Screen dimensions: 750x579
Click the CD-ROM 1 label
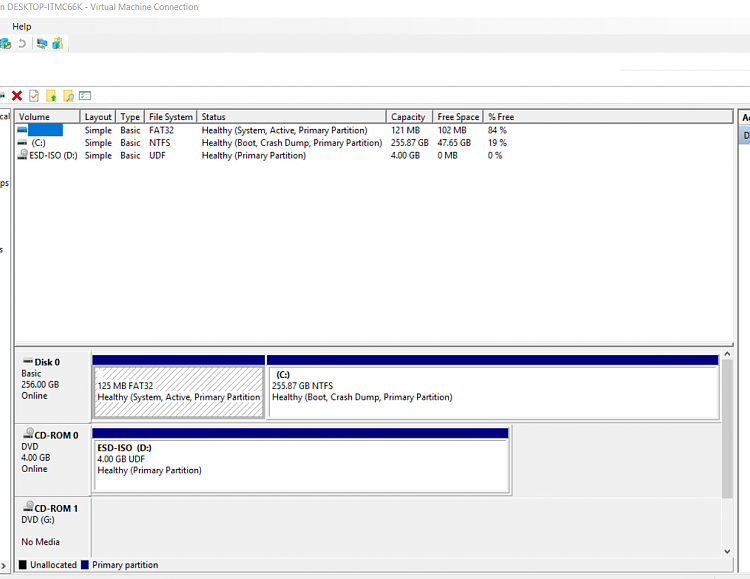coord(56,508)
